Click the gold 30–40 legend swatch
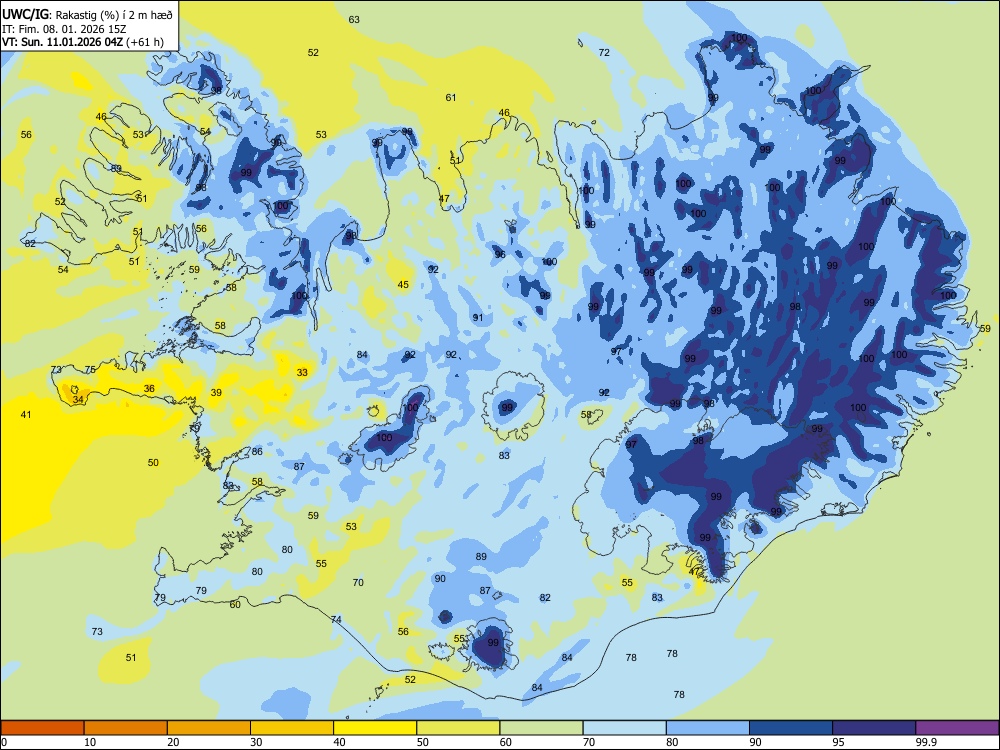1000x750 pixels. click(292, 728)
